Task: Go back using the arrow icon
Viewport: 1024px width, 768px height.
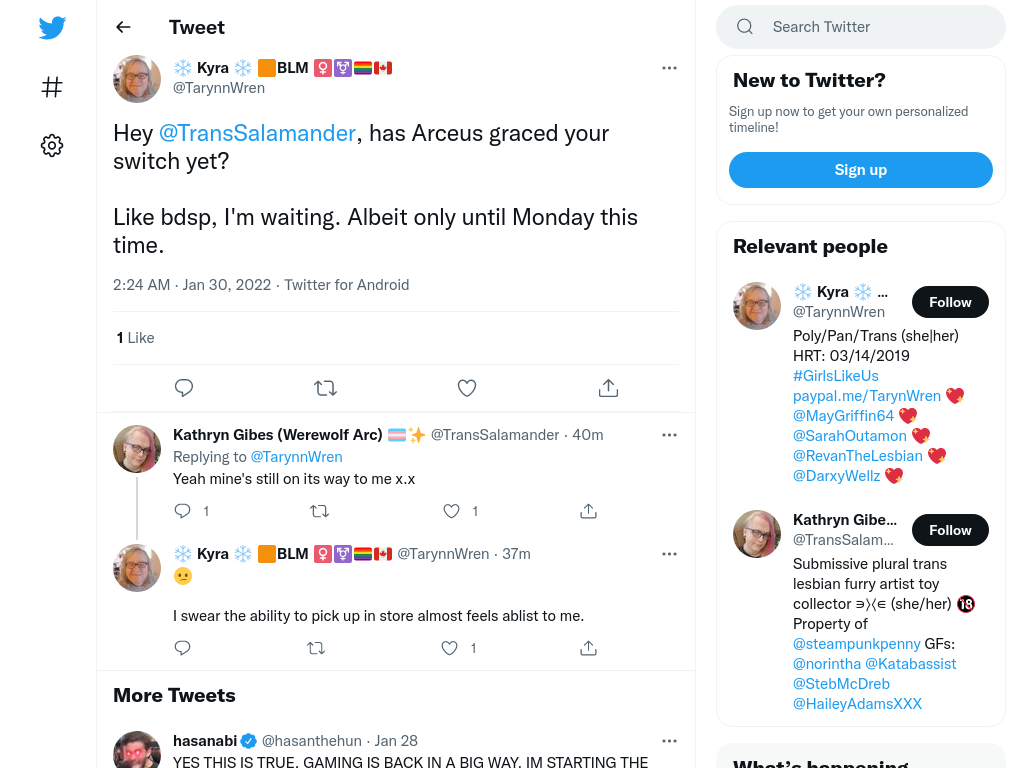Action: [x=123, y=27]
